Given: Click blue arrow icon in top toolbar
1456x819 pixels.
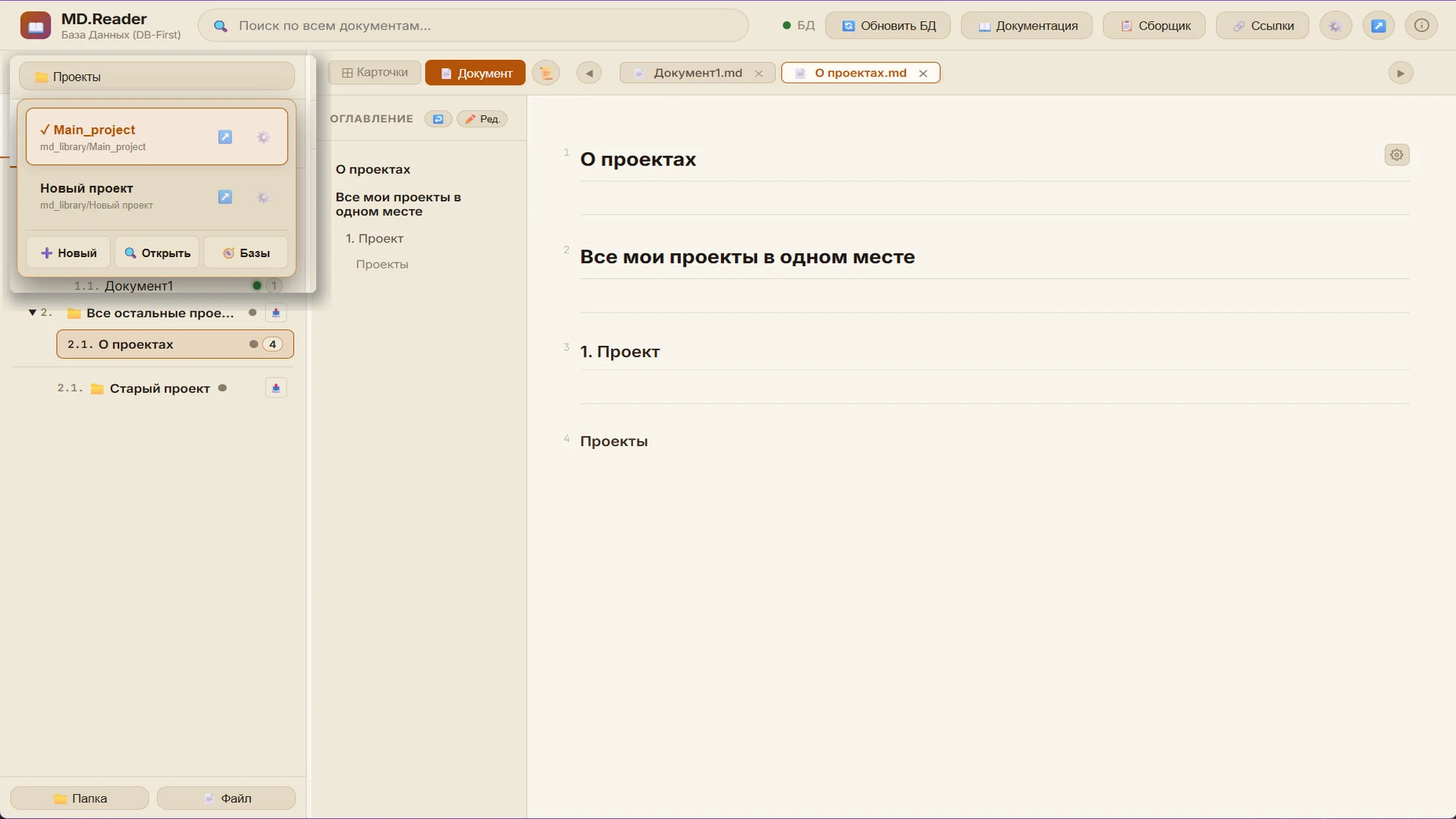Looking at the screenshot, I should pos(1378,26).
